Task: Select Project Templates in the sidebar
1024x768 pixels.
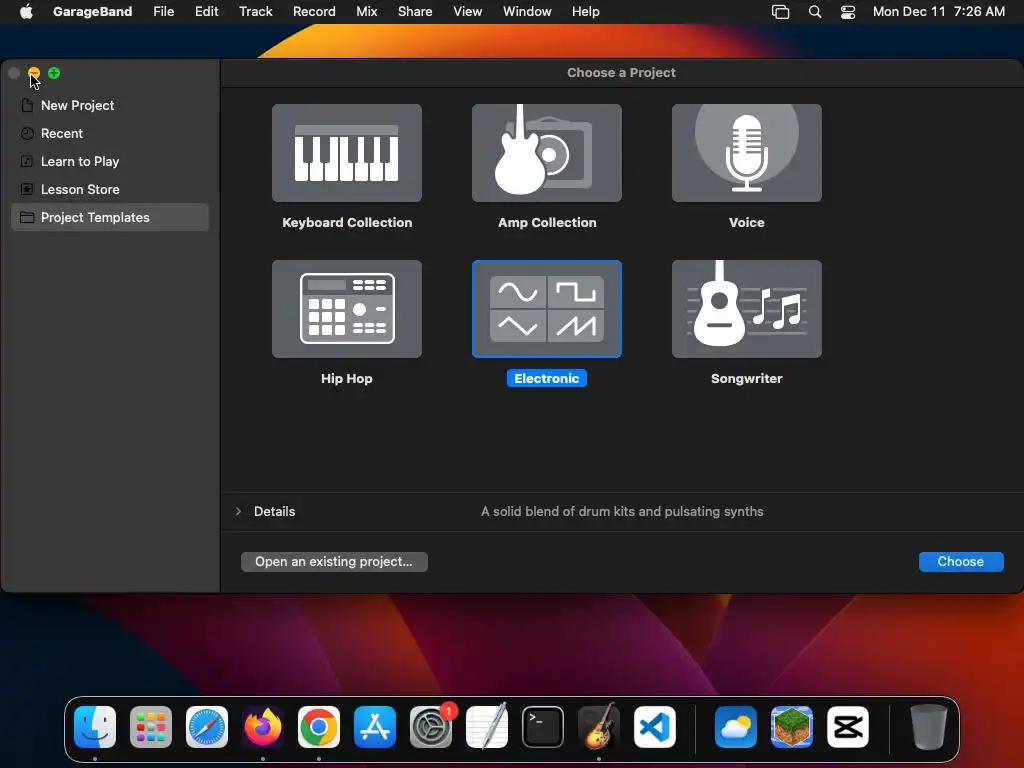Action: pyautogui.click(x=110, y=217)
